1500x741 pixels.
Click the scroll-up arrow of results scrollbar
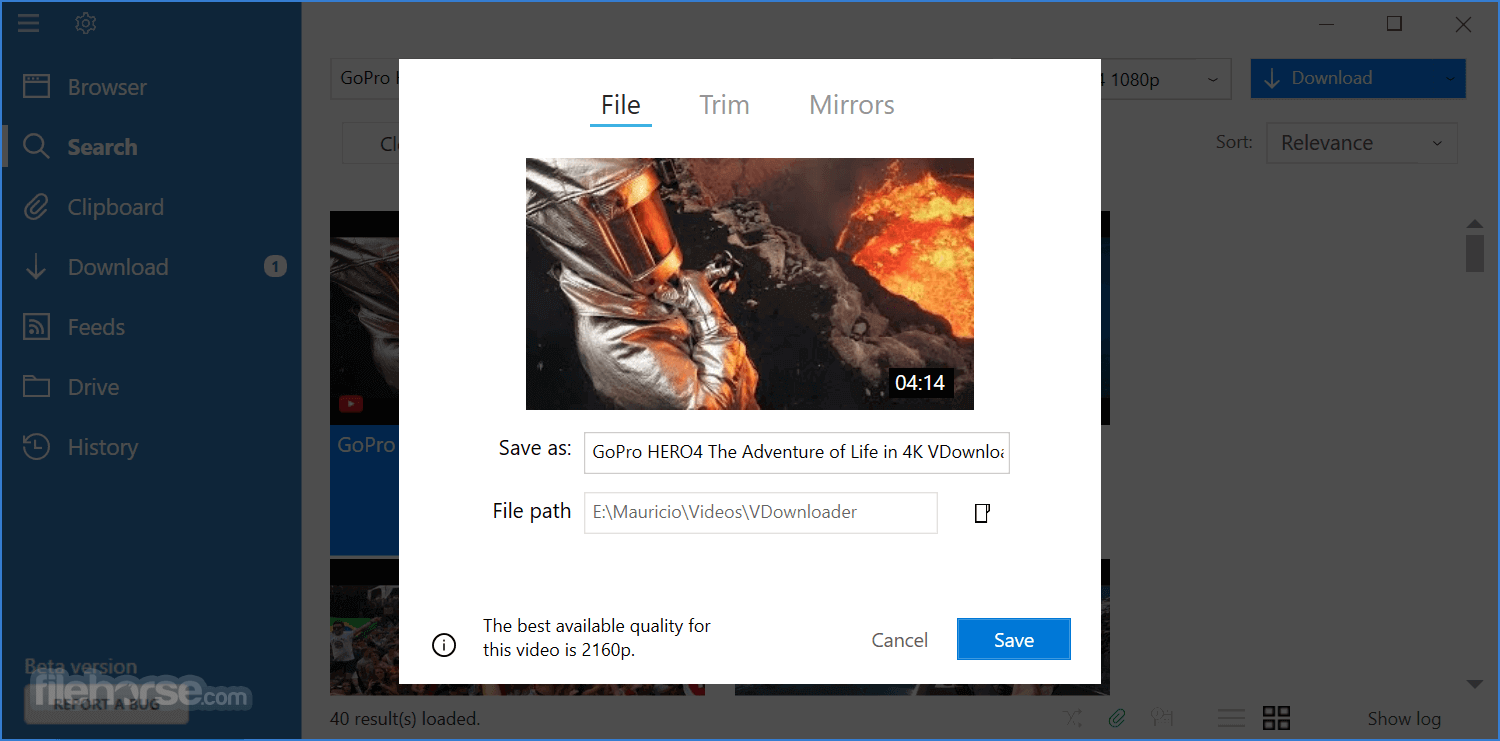[x=1474, y=223]
